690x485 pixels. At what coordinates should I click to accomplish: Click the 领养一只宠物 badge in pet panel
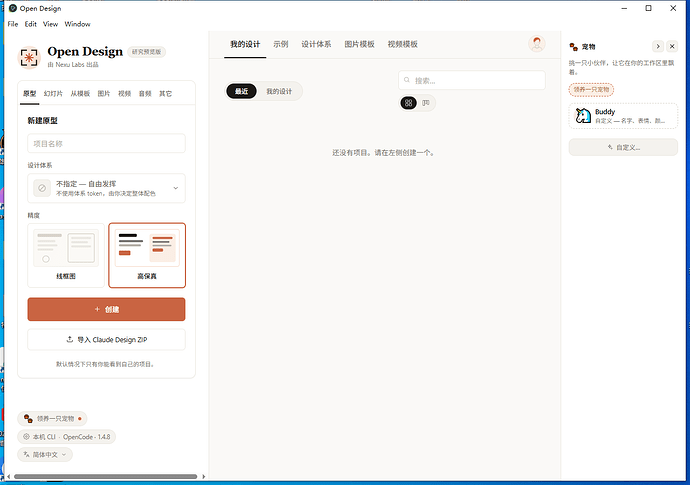pos(591,89)
